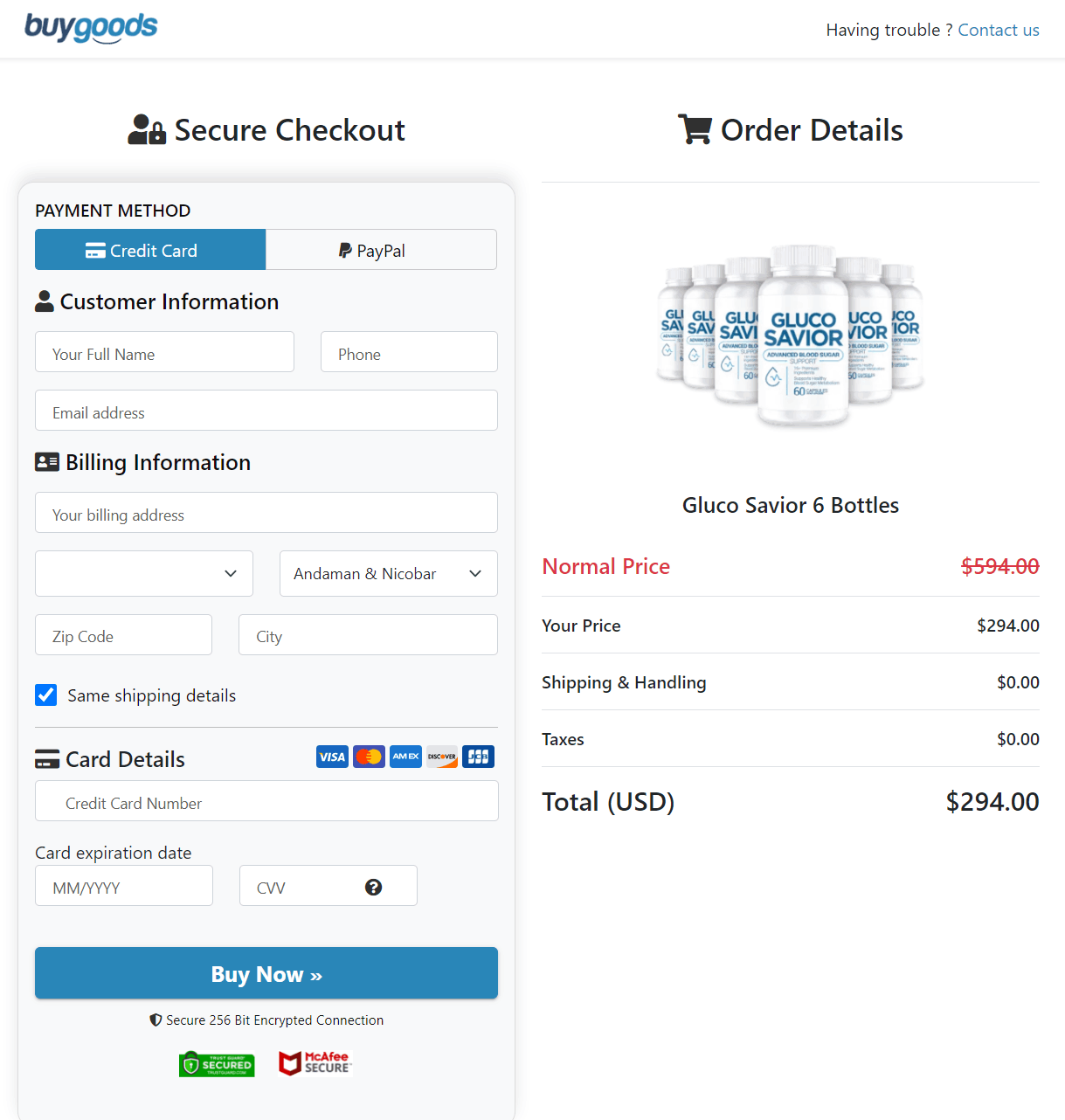Click the JCB card icon
Screen dimensions: 1065x1120
tap(478, 757)
